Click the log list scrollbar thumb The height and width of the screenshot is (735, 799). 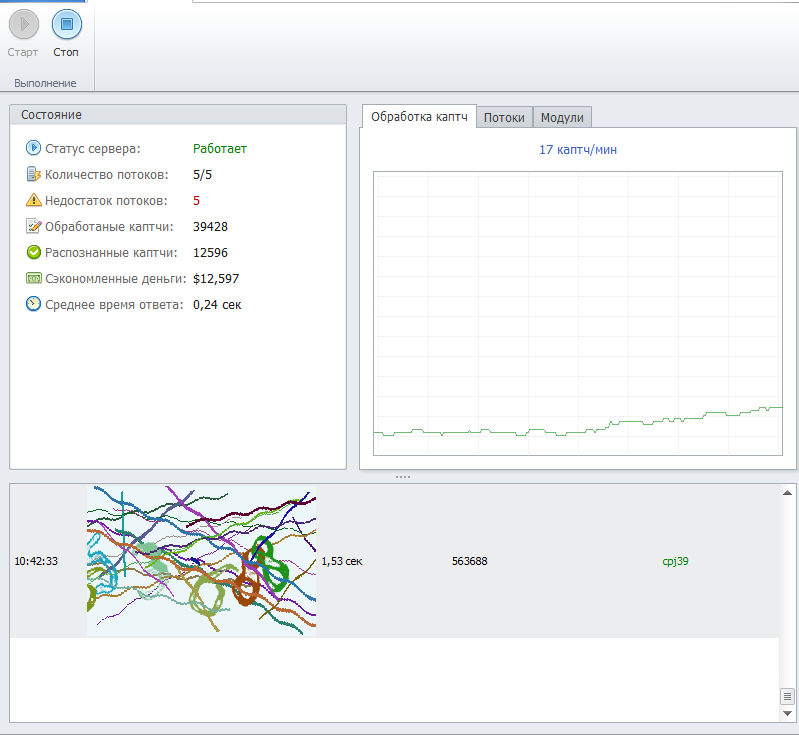click(x=787, y=696)
